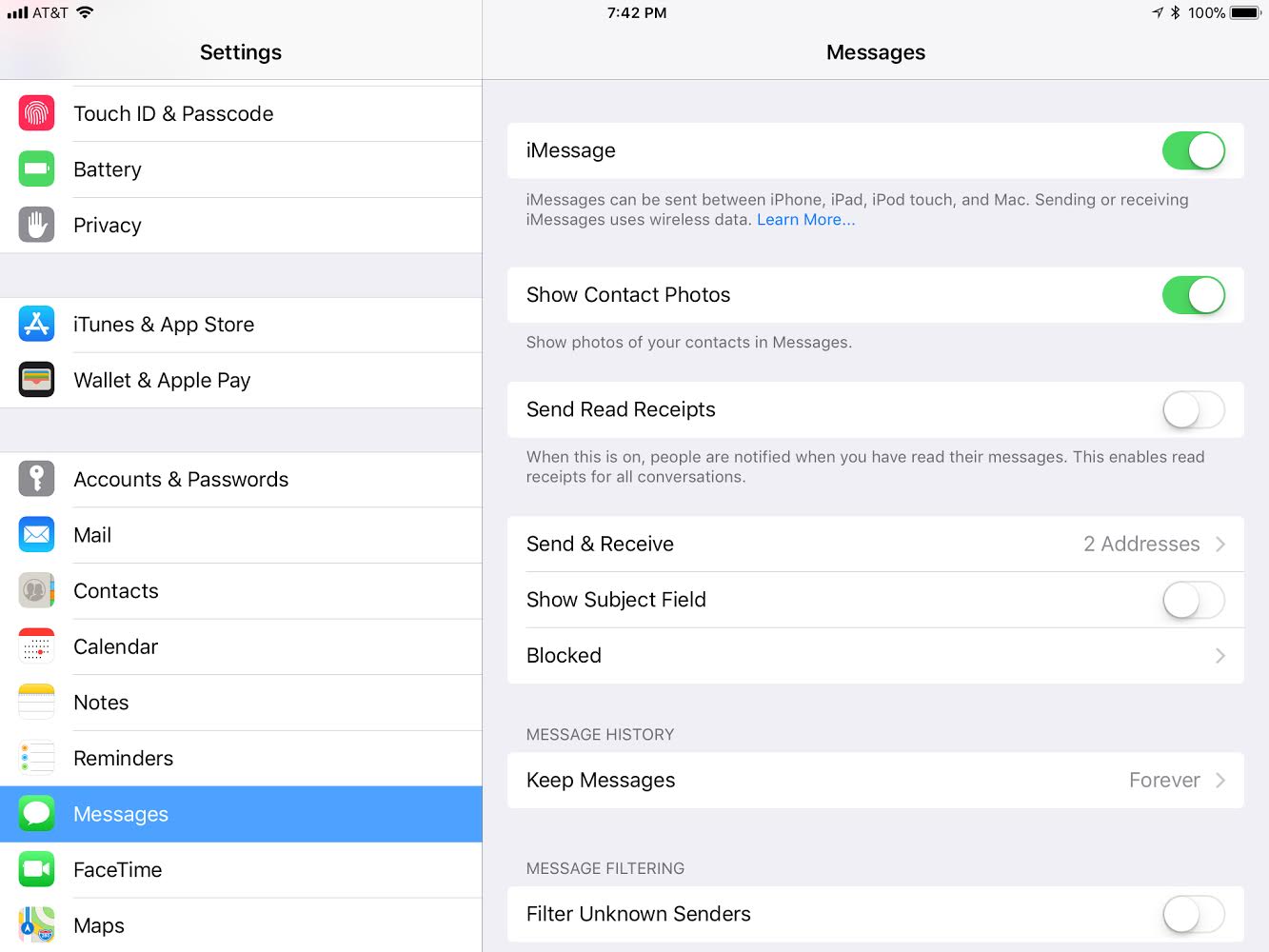Select the highlighted Messages row

coord(241,814)
